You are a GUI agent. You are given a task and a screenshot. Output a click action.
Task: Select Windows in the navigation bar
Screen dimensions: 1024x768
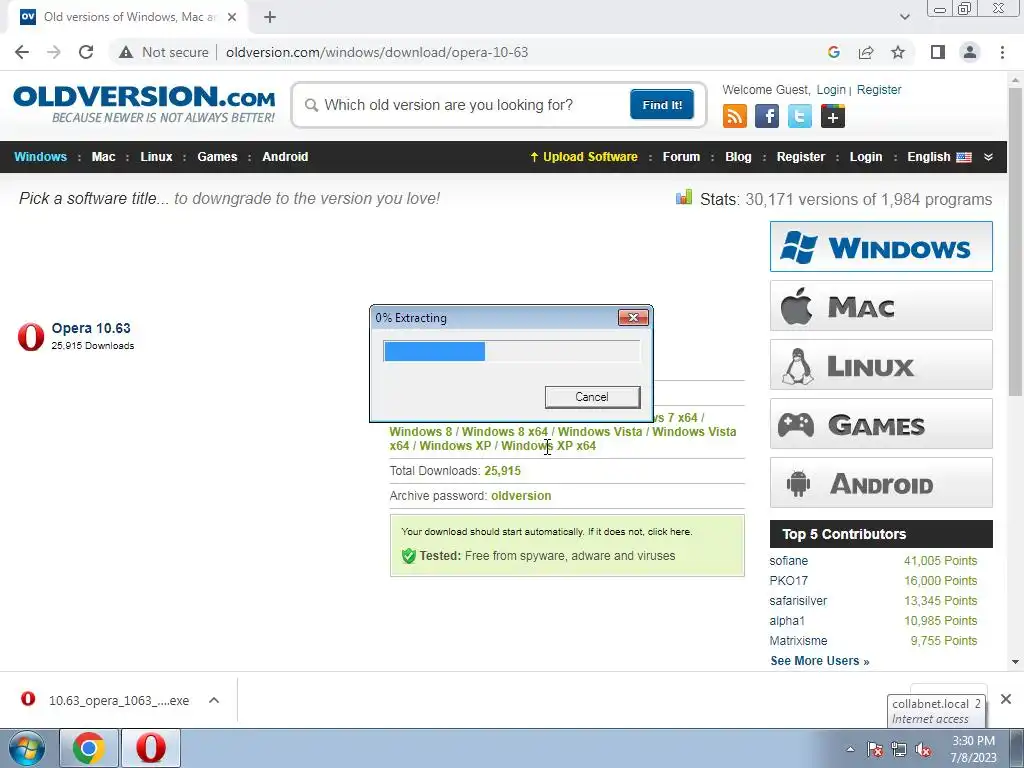[x=40, y=157]
